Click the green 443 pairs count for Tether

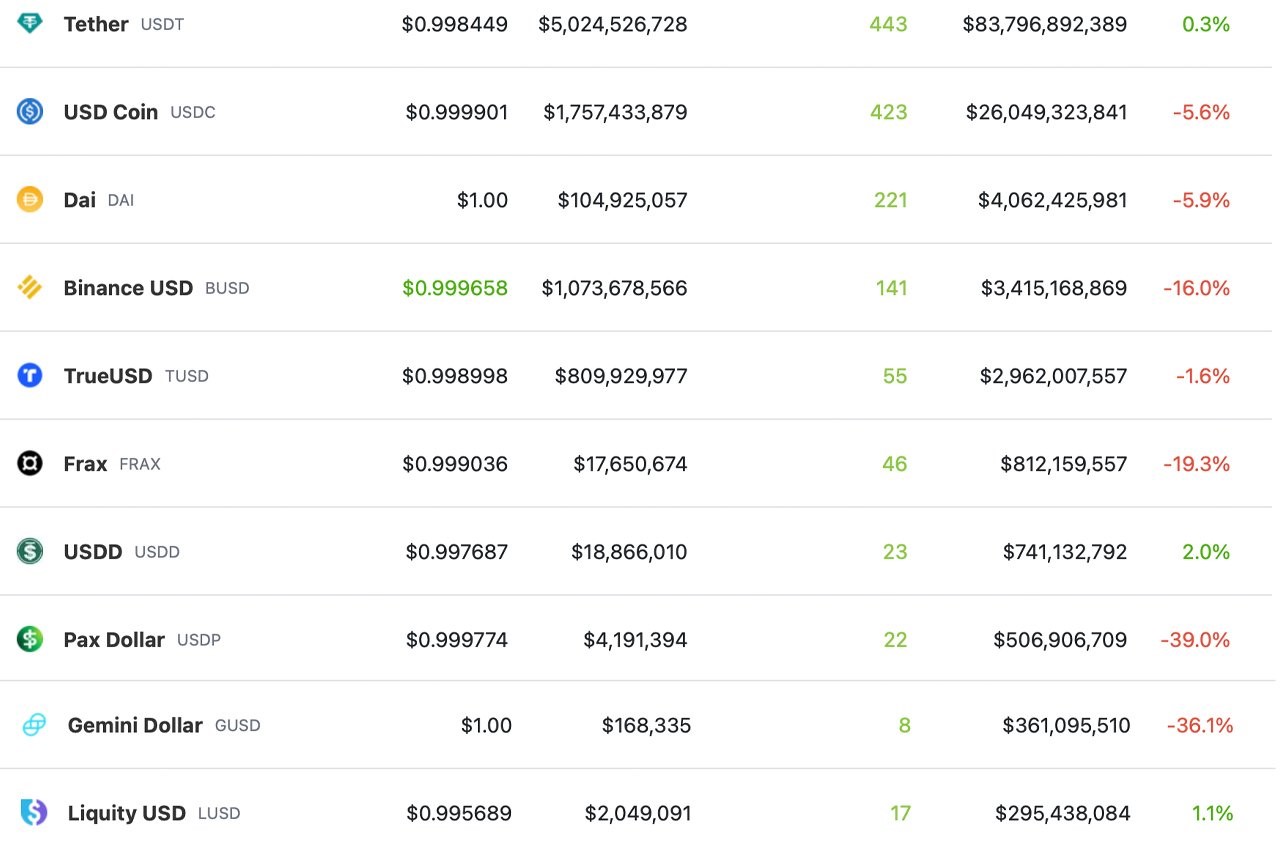tap(887, 24)
